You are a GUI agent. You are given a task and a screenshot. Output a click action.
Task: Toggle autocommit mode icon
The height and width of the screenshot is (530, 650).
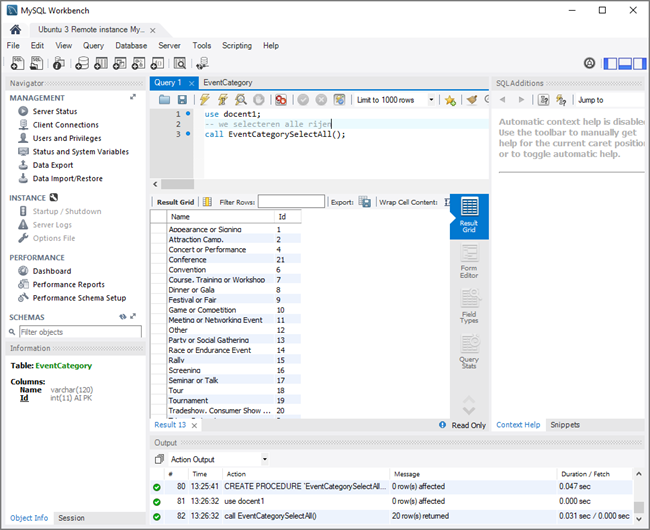340,99
